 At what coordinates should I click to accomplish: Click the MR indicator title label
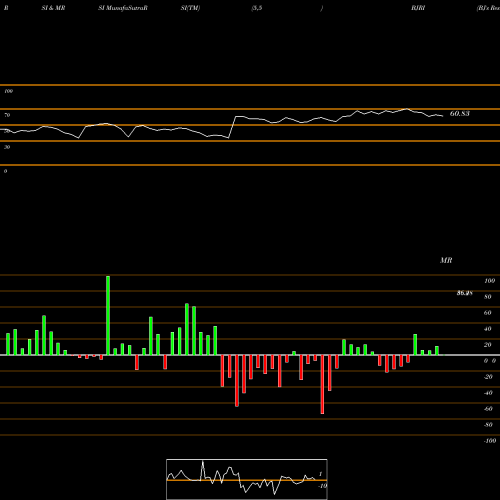click(446, 260)
